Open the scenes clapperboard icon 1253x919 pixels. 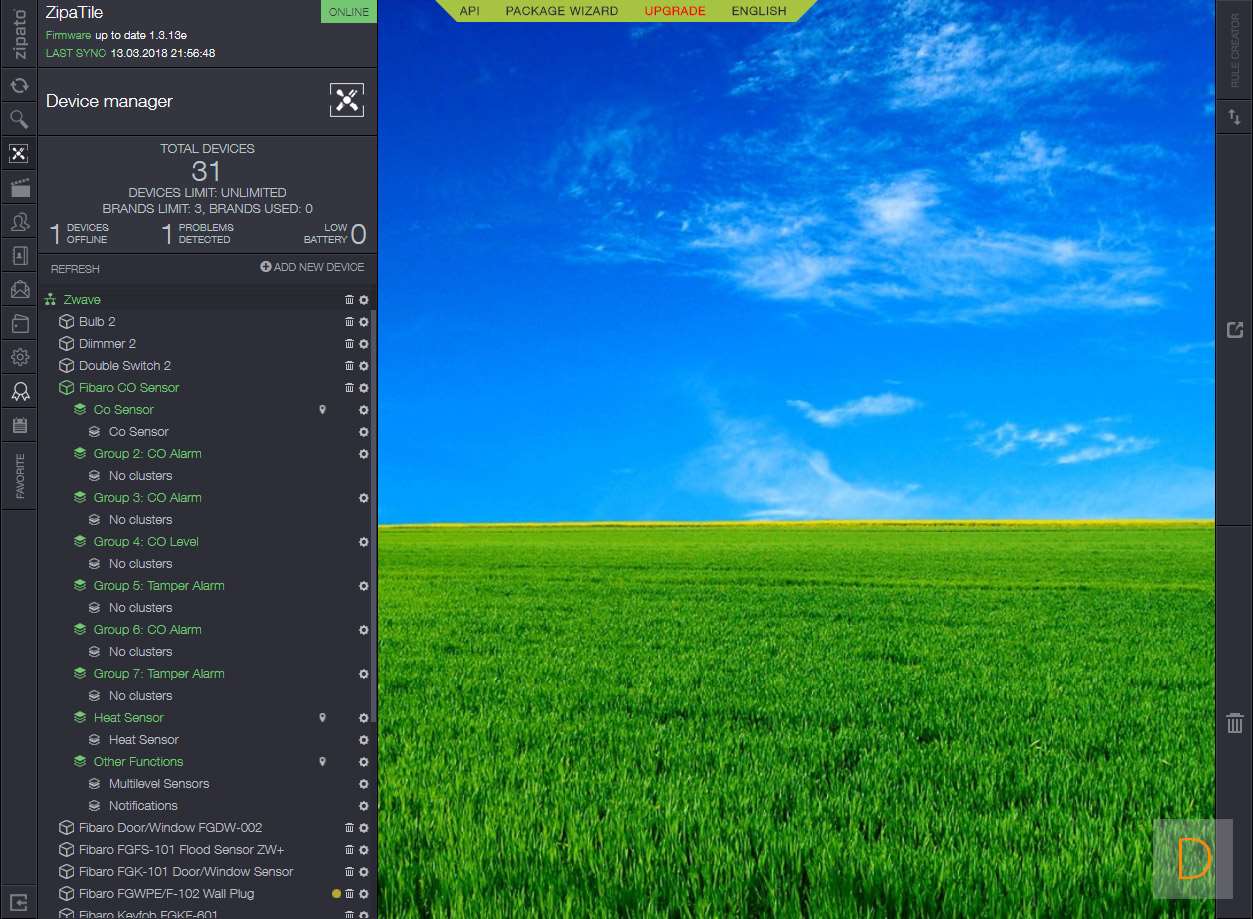[x=19, y=188]
